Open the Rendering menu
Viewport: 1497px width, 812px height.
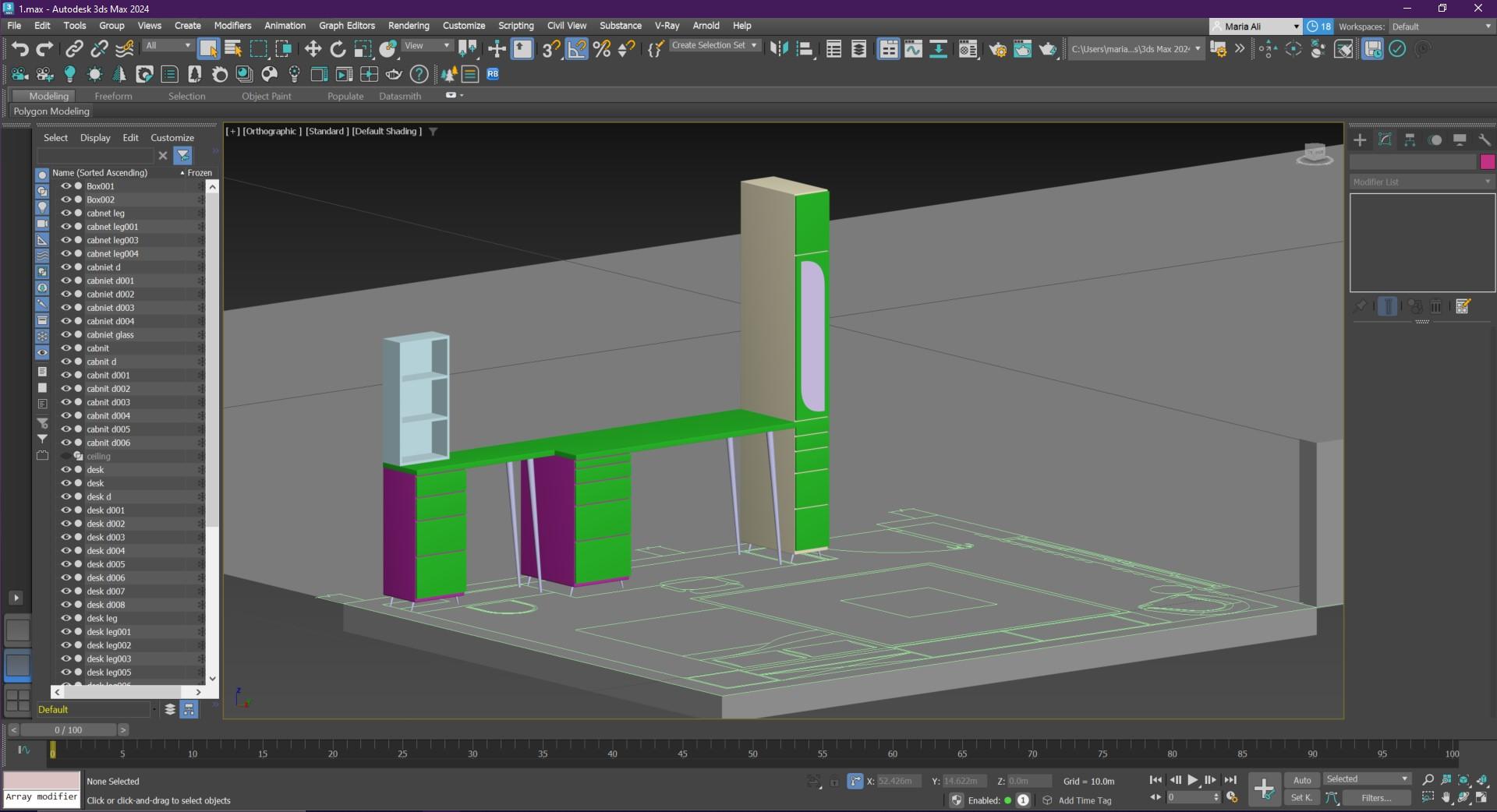coord(409,26)
